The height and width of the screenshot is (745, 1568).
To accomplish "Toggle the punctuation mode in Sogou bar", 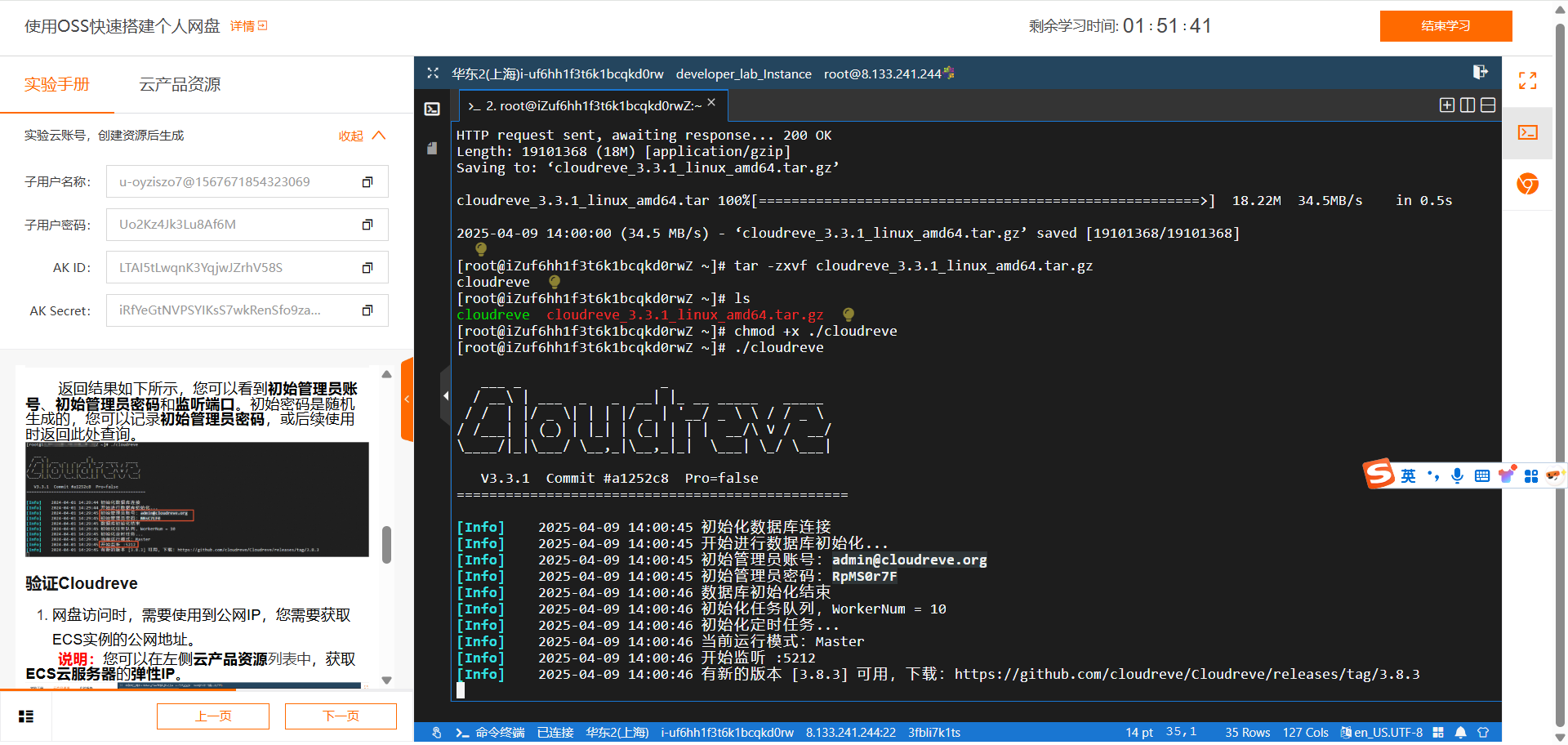I will coord(1433,476).
